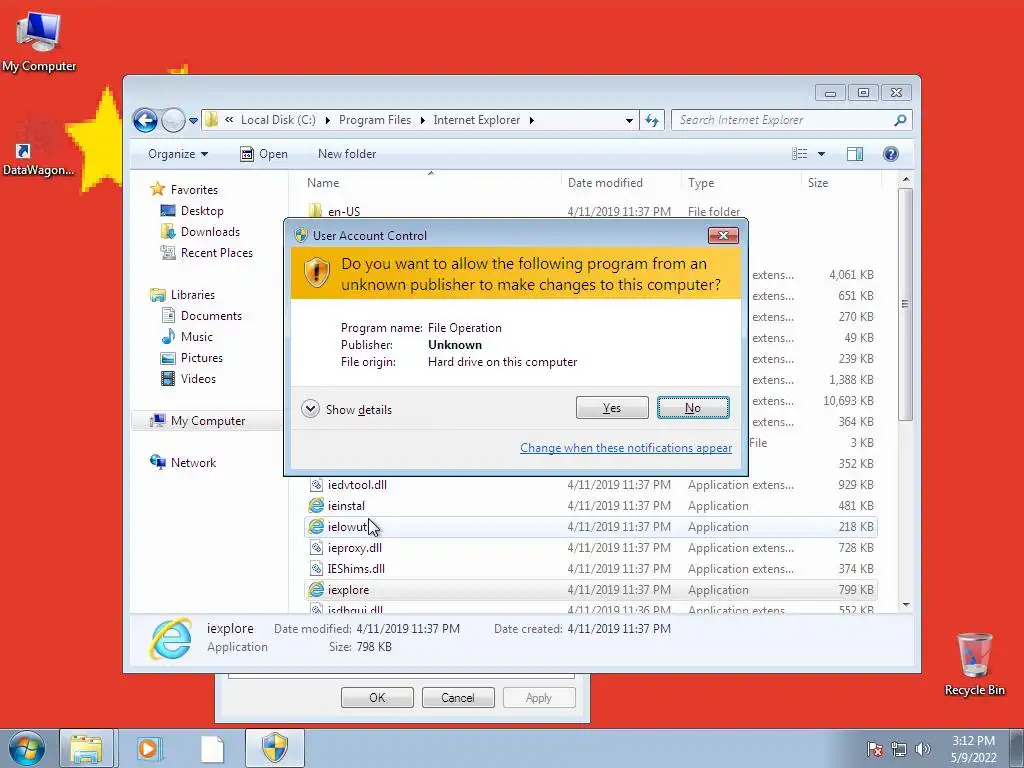The height and width of the screenshot is (768, 1024).
Task: Sort files by Size column
Action: point(841,183)
